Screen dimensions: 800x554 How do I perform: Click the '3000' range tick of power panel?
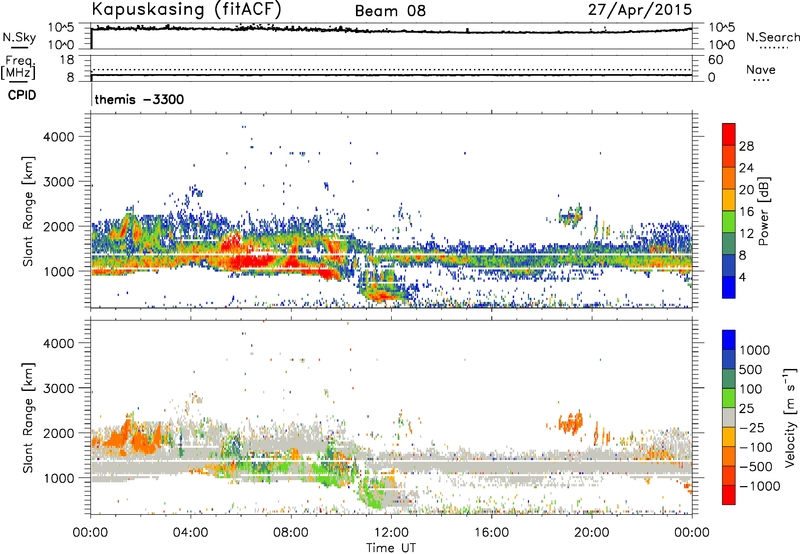[59, 182]
